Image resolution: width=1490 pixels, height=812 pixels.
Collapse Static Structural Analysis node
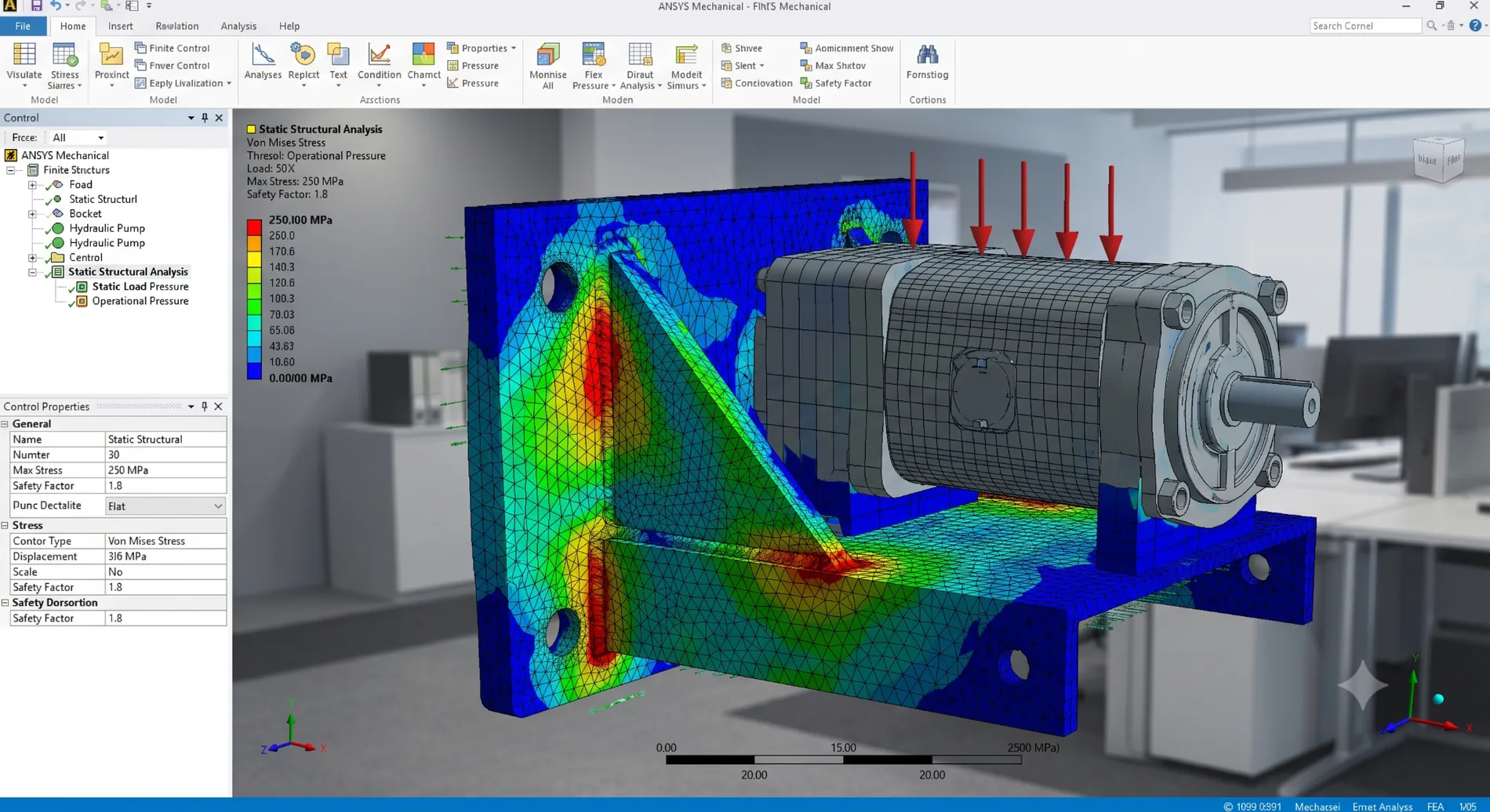[32, 272]
